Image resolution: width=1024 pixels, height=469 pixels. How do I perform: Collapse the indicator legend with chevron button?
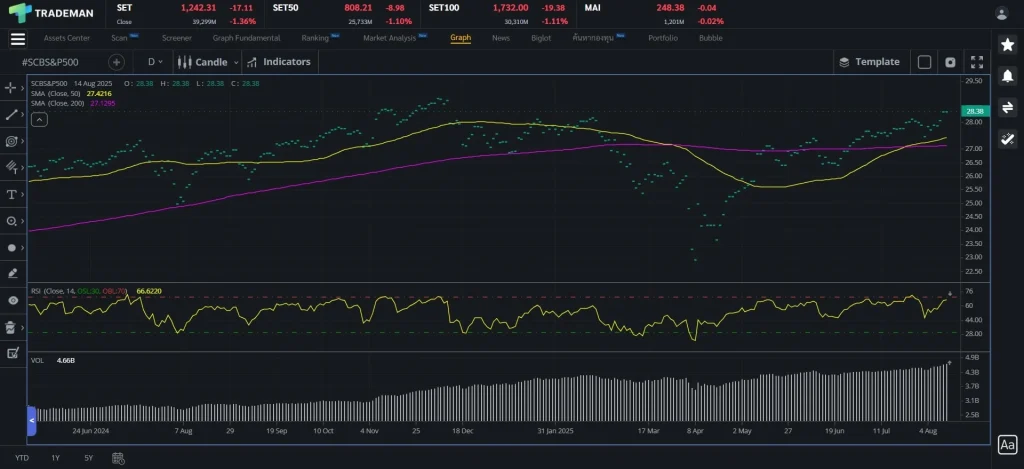[39, 120]
